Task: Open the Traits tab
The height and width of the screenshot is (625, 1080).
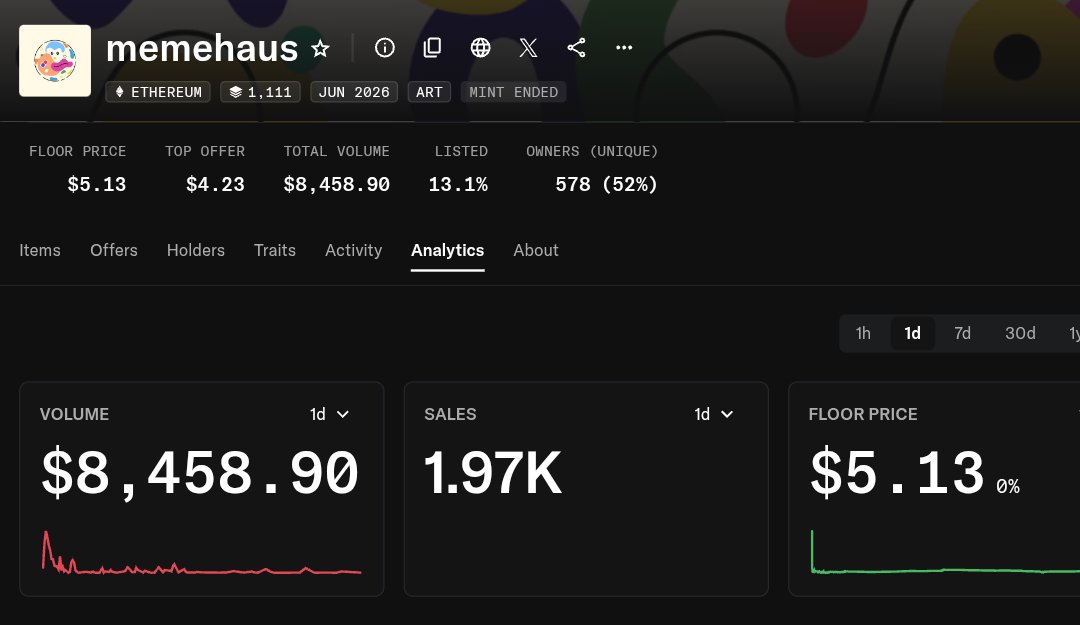Action: tap(275, 250)
